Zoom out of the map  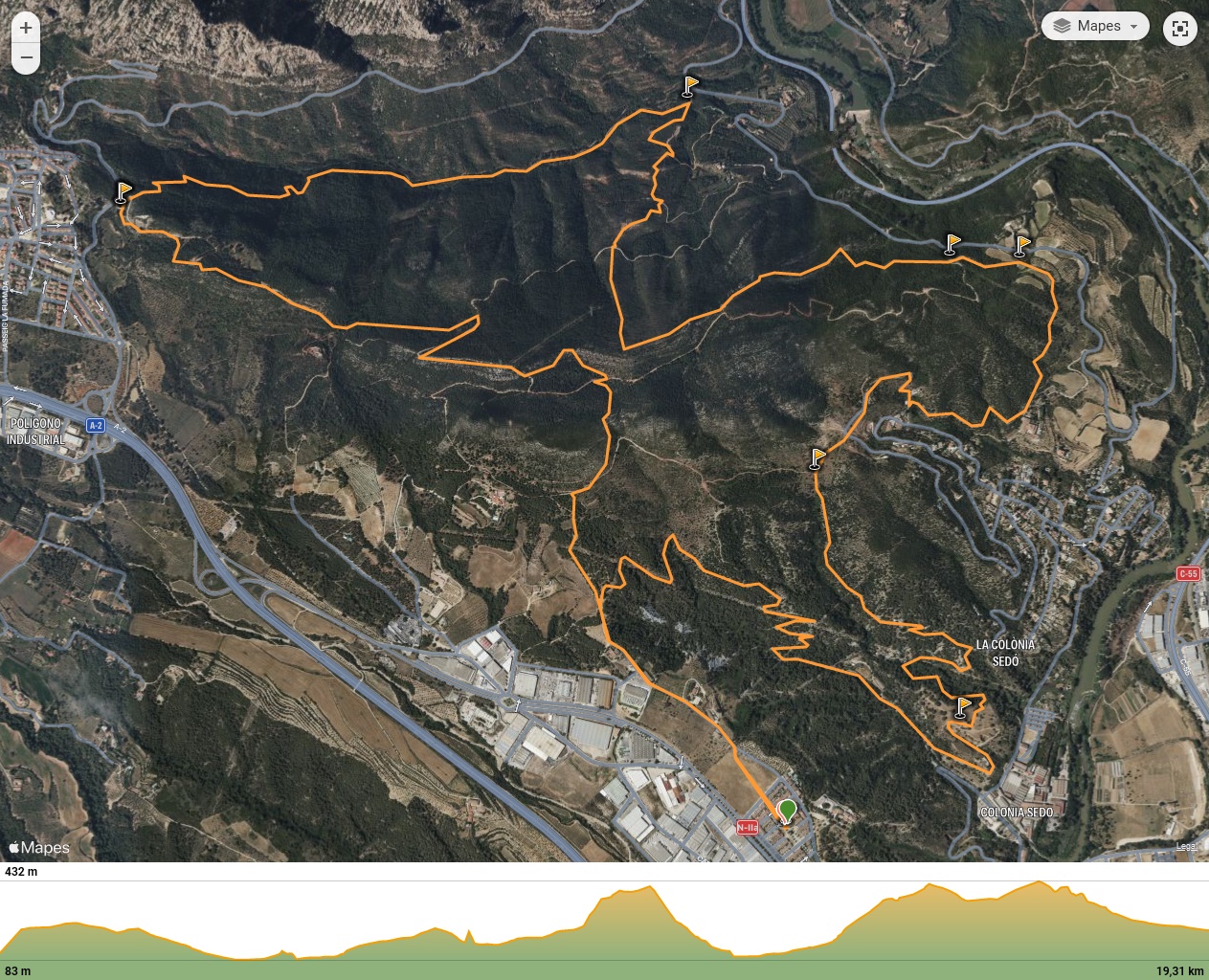pos(26,57)
